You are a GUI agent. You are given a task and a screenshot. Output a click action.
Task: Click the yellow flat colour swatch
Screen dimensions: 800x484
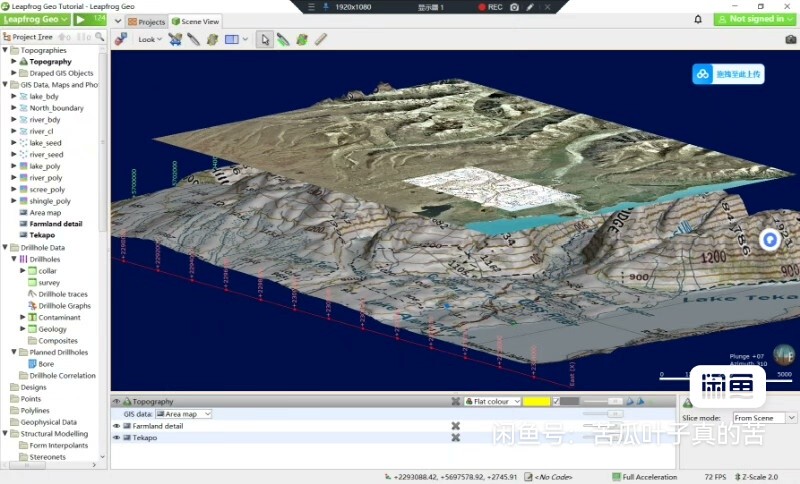point(536,401)
